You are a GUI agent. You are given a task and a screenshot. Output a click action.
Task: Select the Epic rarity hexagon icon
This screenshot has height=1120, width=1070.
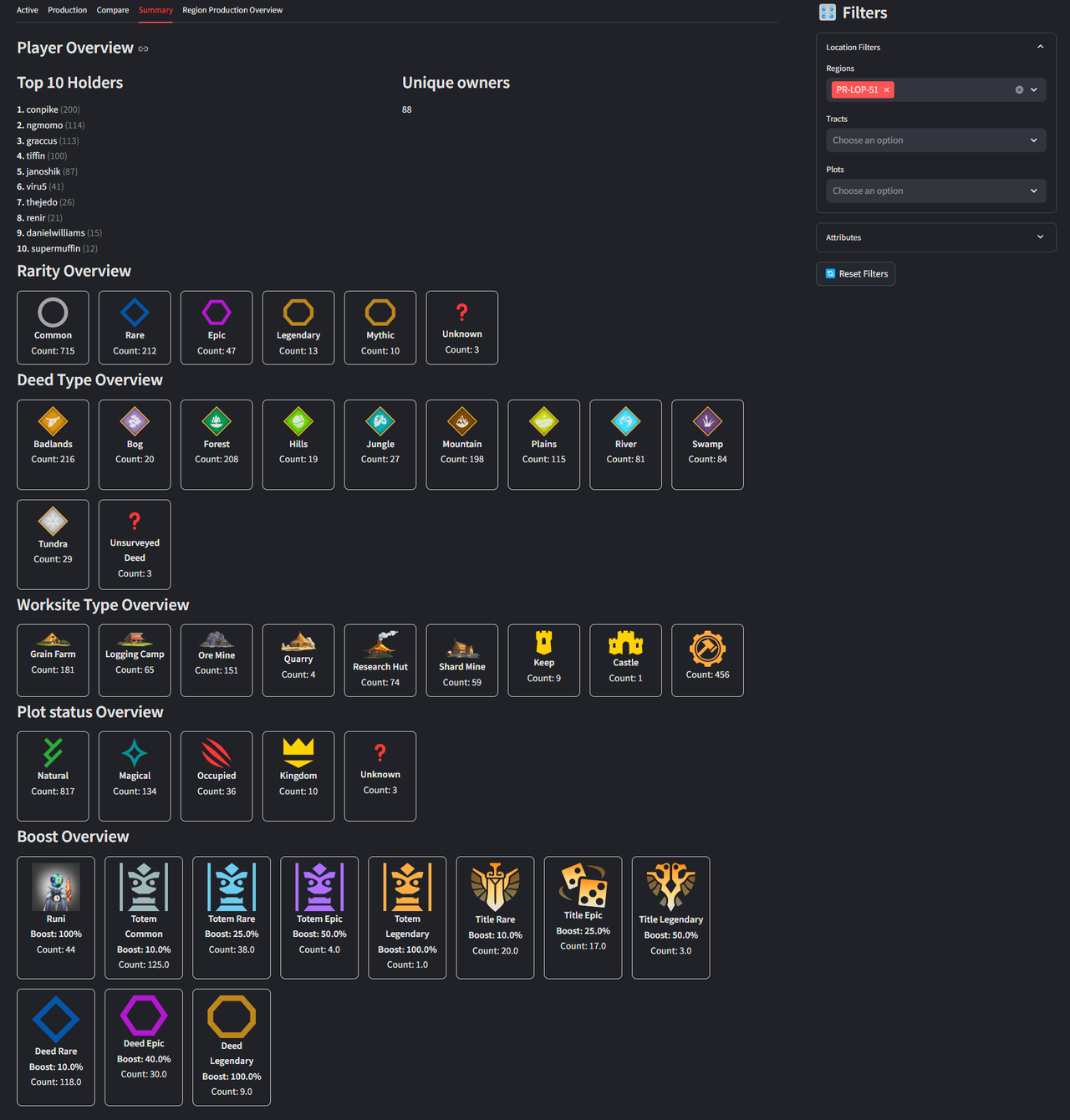tap(217, 313)
